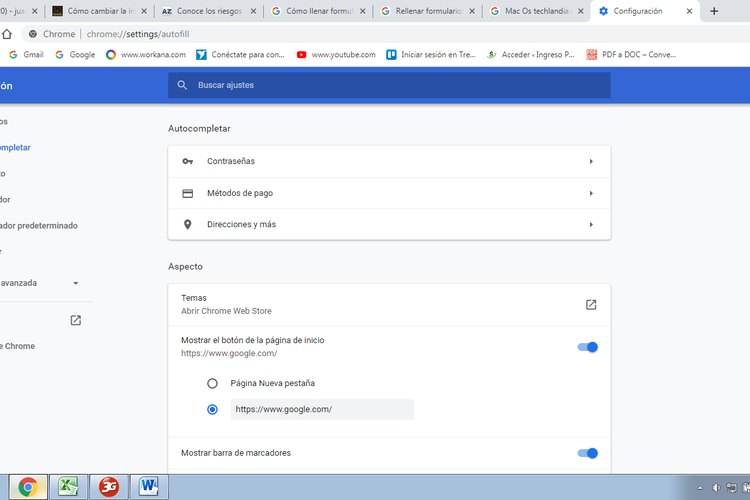
Task: Show hidden system tray icons
Action: coord(700,488)
